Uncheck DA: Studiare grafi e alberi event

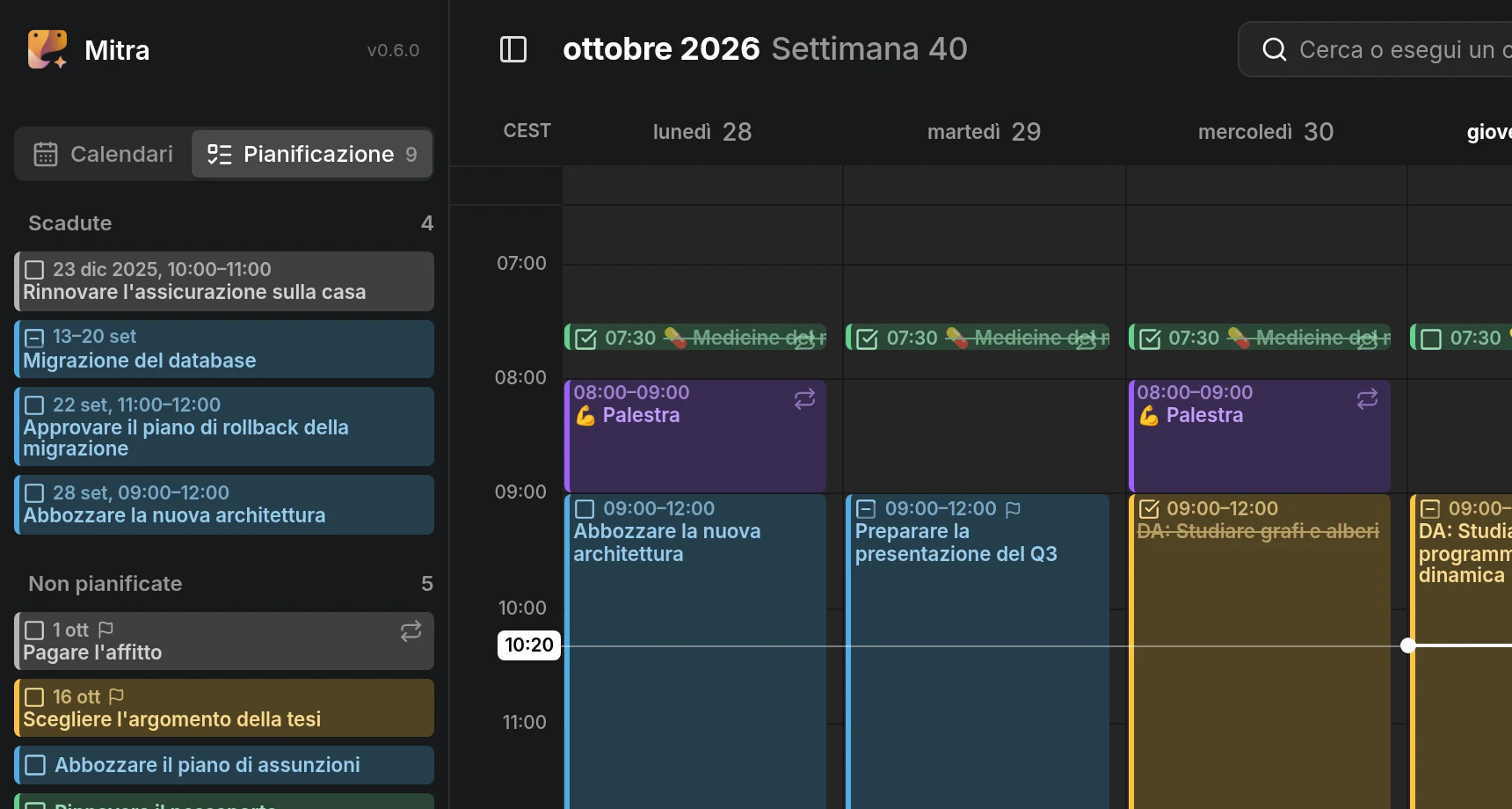[x=1148, y=509]
